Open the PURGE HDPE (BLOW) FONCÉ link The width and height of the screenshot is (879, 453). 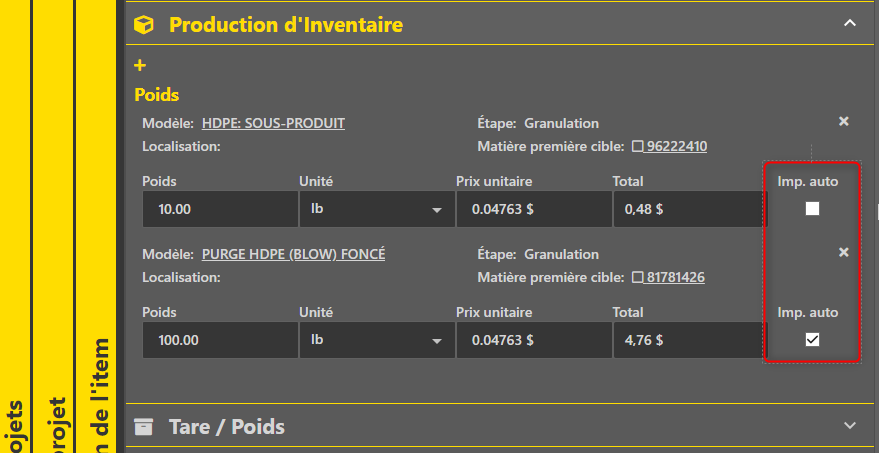tap(293, 255)
